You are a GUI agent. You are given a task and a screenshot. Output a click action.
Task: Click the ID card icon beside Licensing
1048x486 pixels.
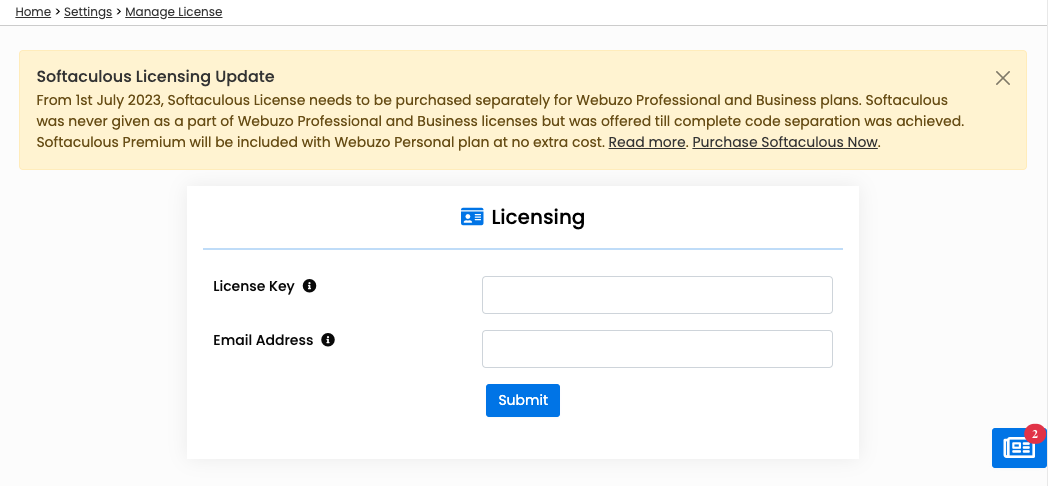472,217
